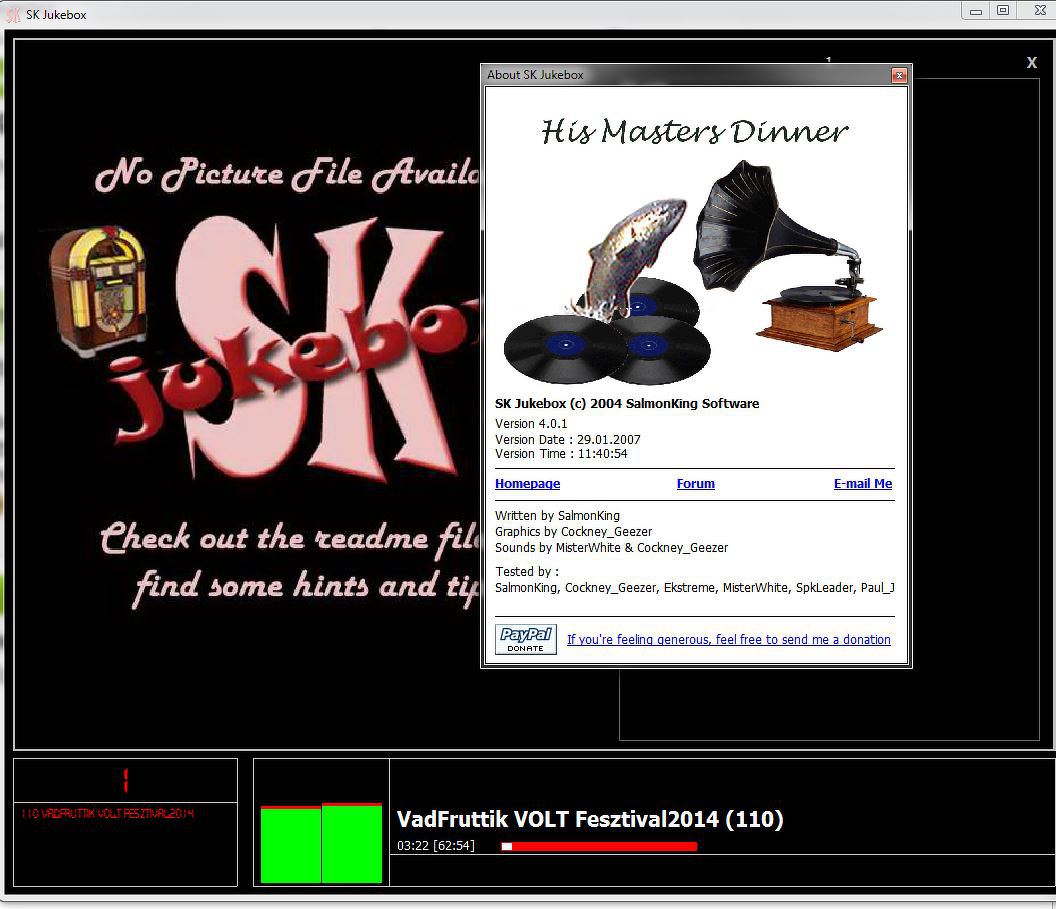The image size is (1056, 909).
Task: Click the X in the jukebox panel corner
Action: tap(1032, 63)
